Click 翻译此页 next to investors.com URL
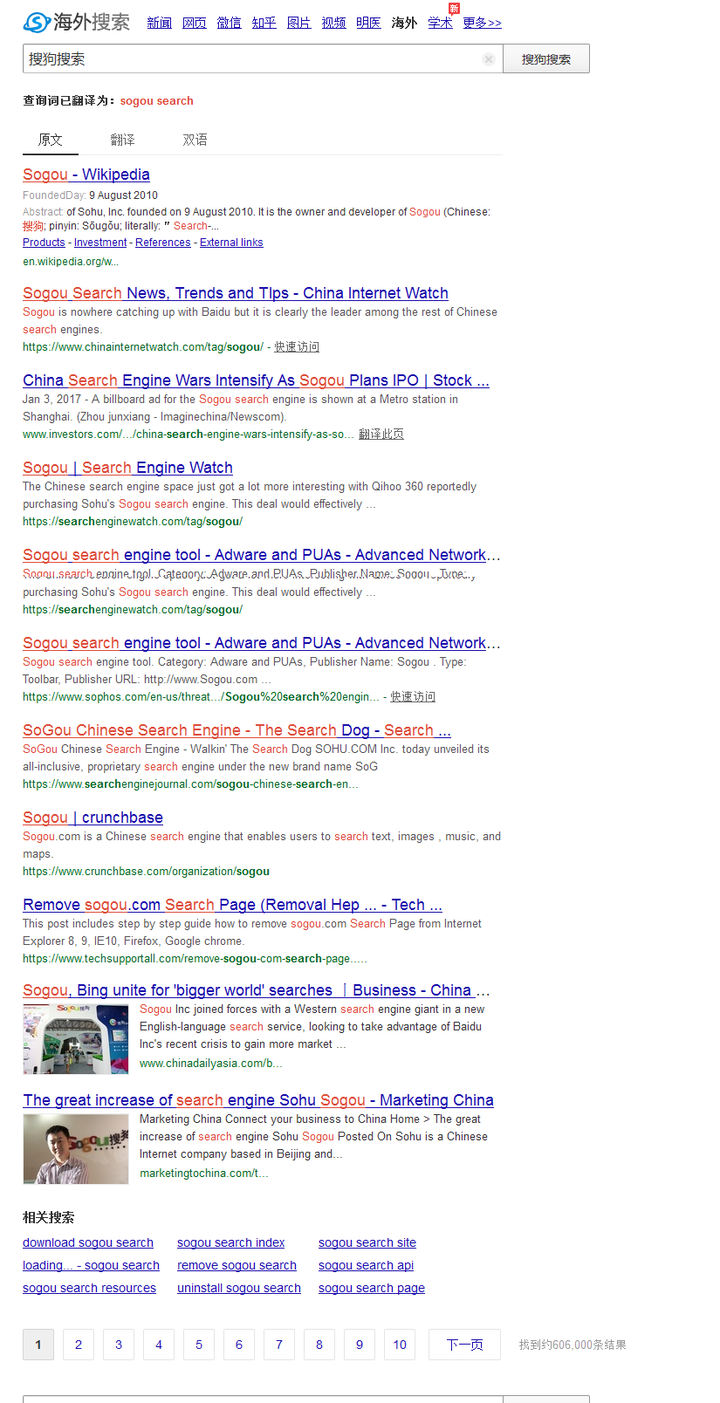Viewport: 720px width, 1403px height. pos(381,434)
